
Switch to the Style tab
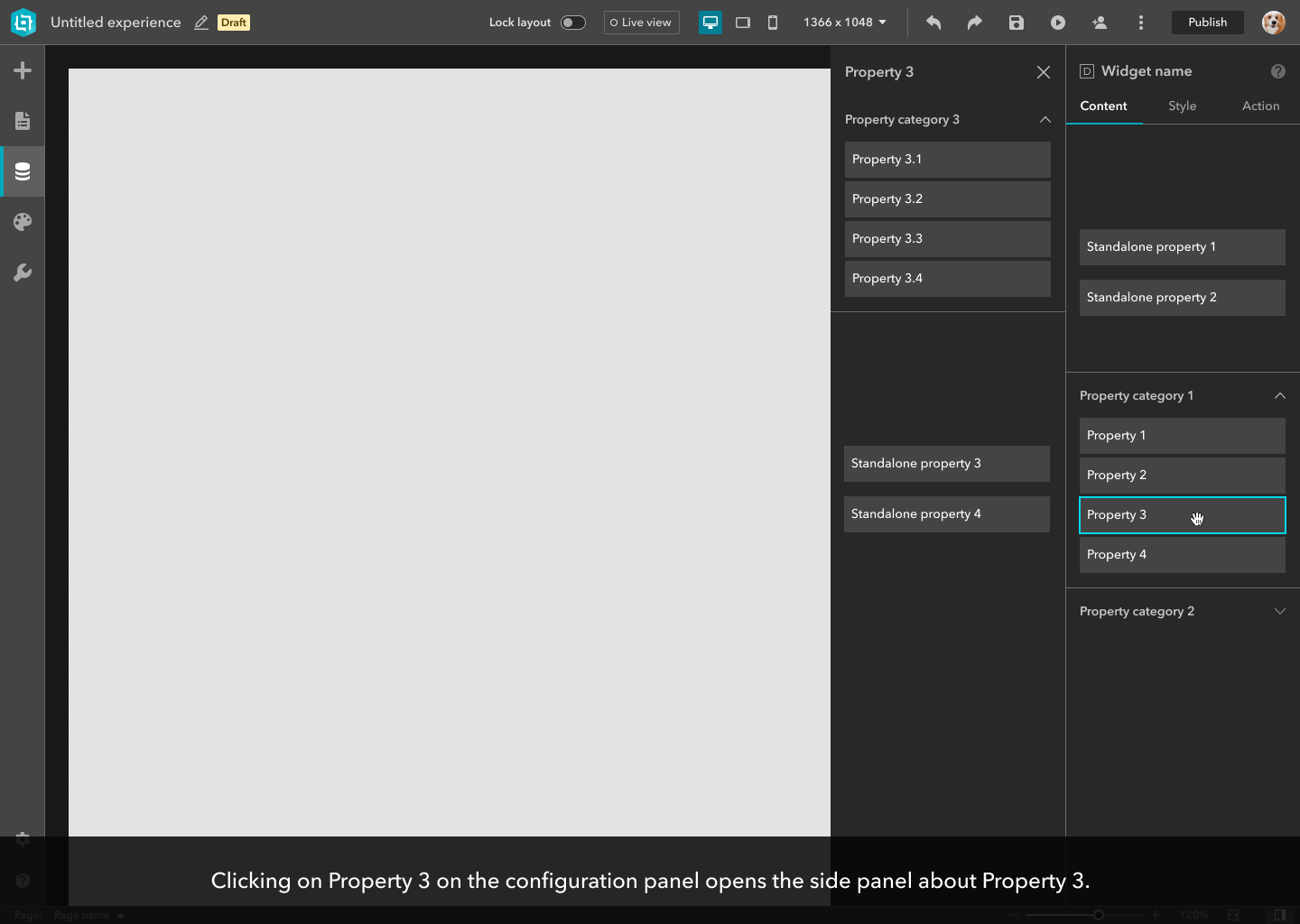tap(1182, 106)
